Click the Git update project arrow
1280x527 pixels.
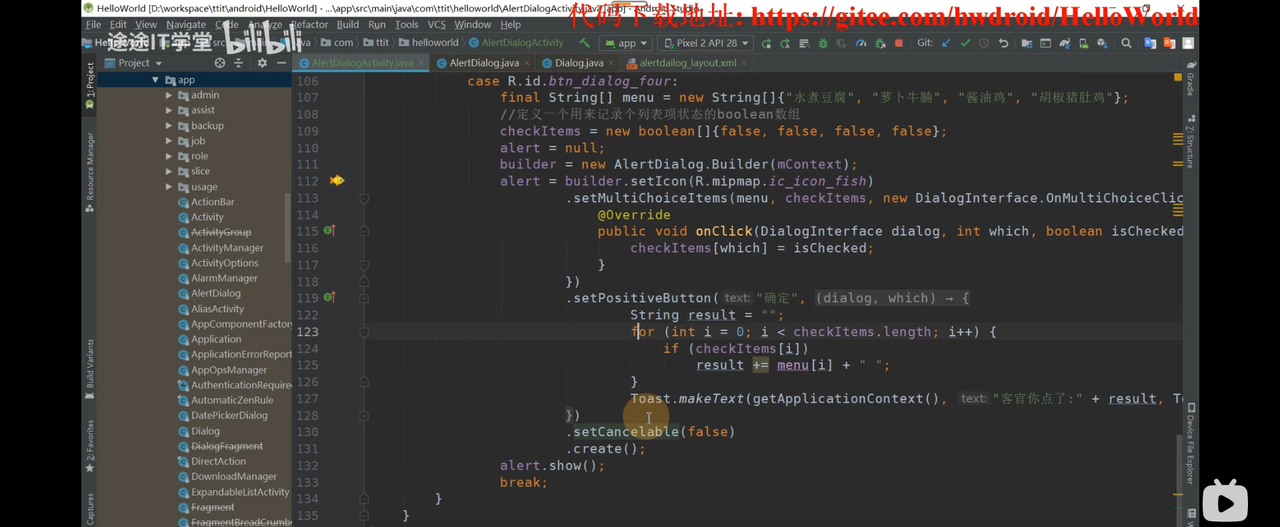point(945,43)
